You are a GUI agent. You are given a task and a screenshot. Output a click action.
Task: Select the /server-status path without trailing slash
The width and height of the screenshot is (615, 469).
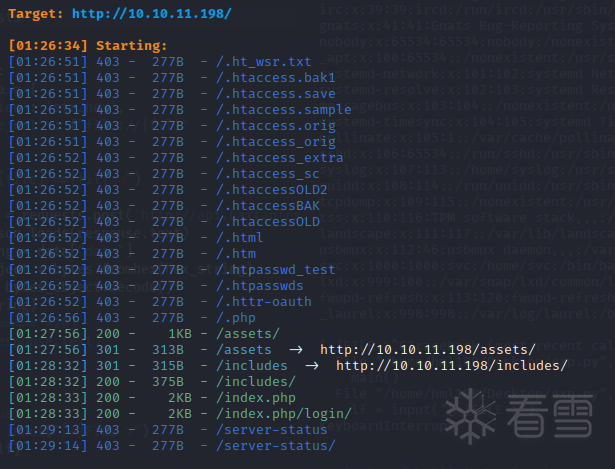(272, 430)
